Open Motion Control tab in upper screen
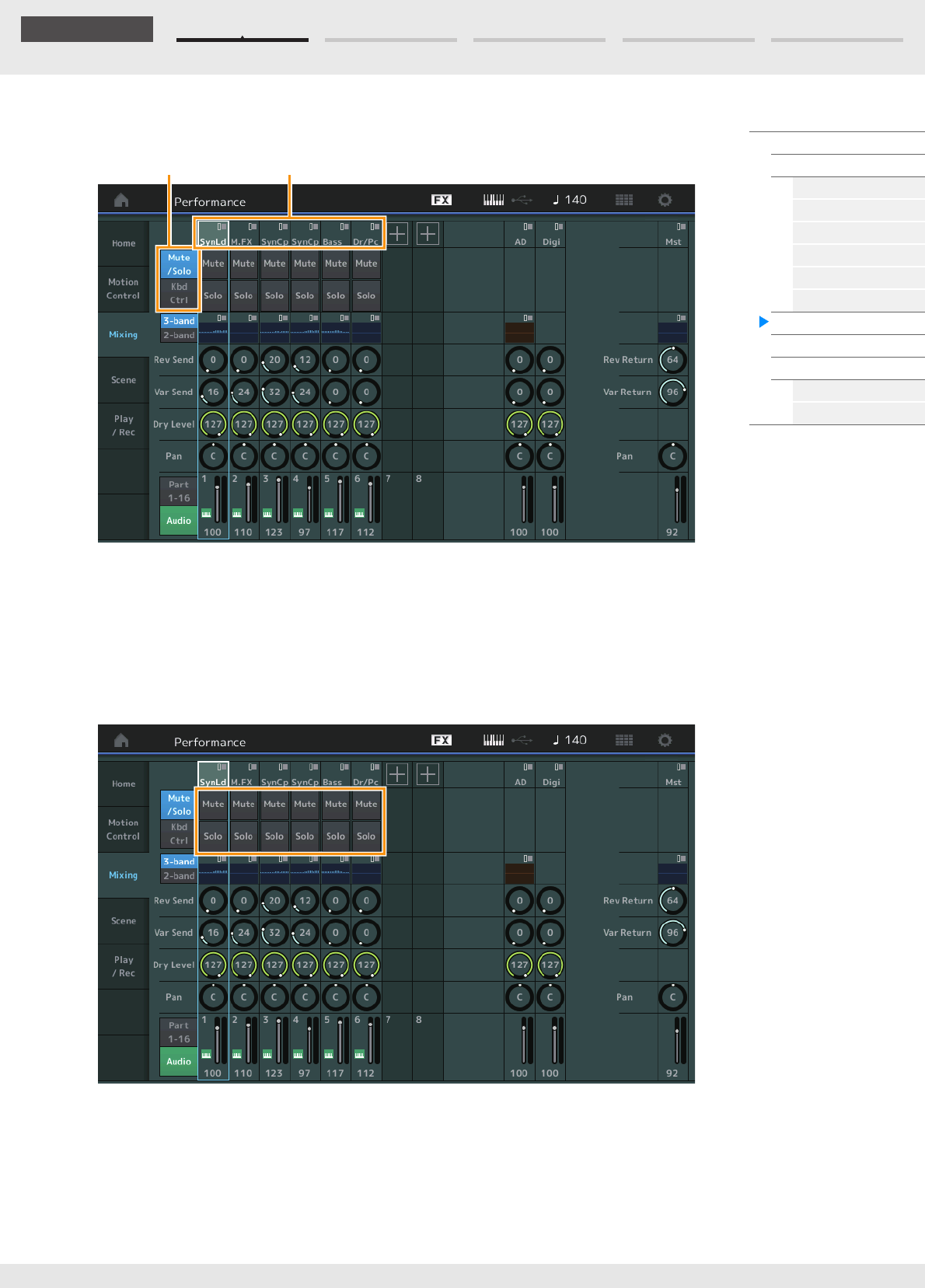Viewport: 925px width, 1288px height. tap(124, 289)
